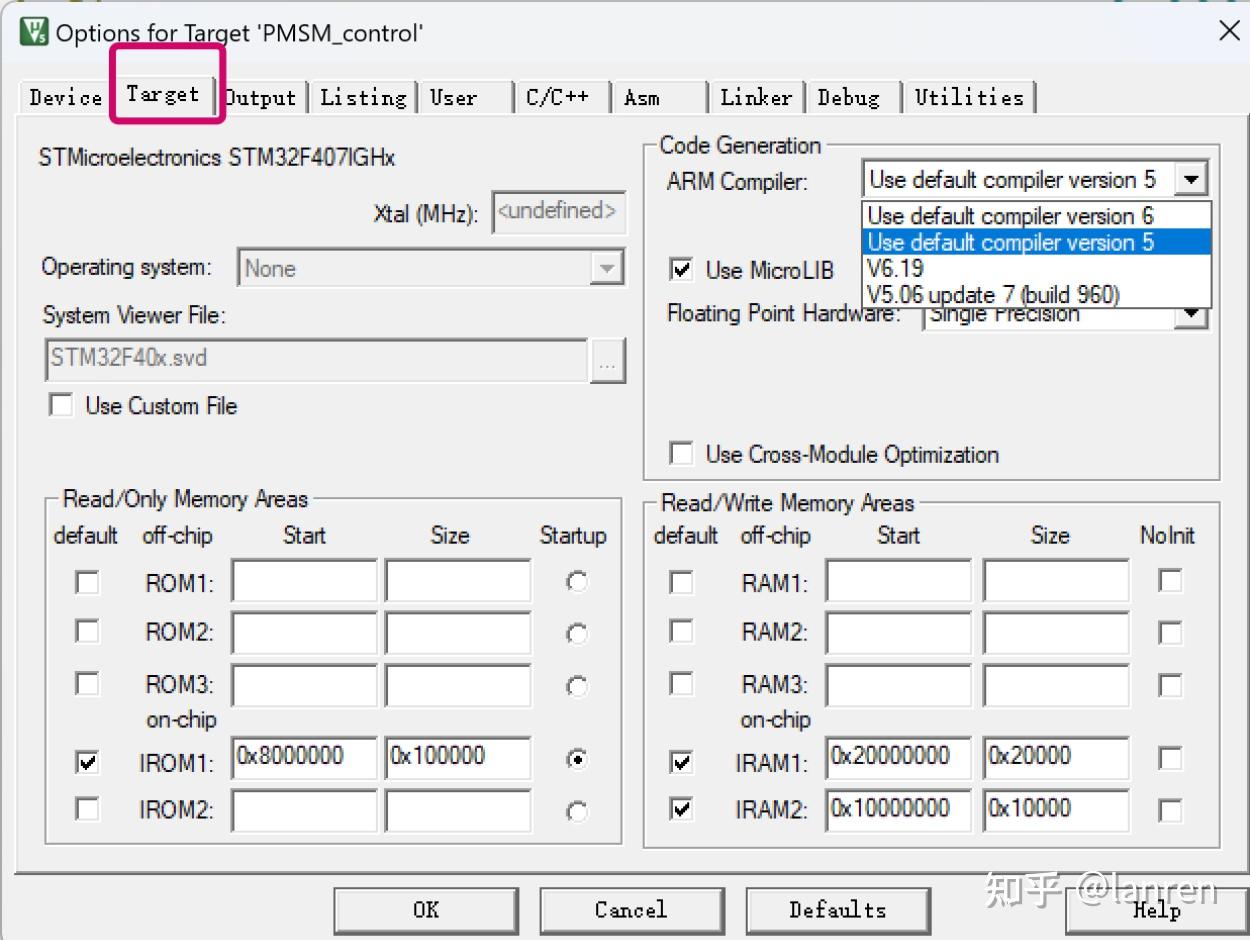
Task: Restore settings with Defaults button
Action: click(x=837, y=910)
